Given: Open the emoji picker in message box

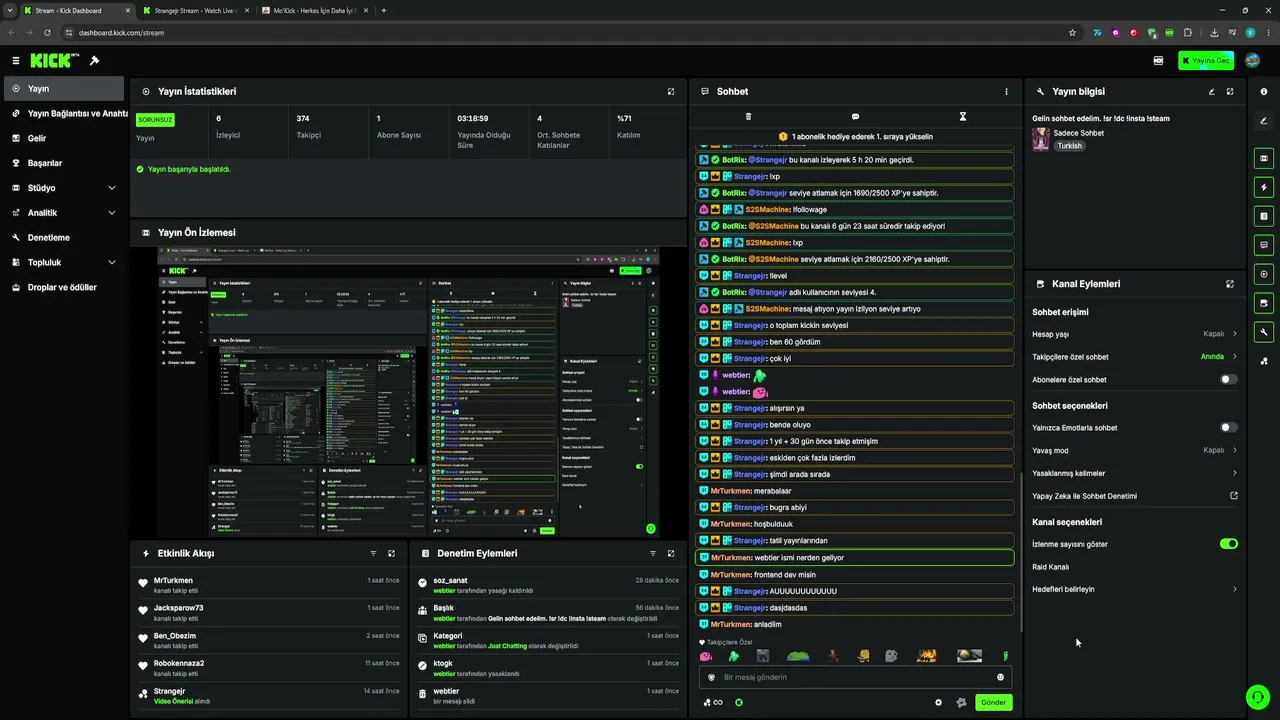Looking at the screenshot, I should coord(1000,677).
